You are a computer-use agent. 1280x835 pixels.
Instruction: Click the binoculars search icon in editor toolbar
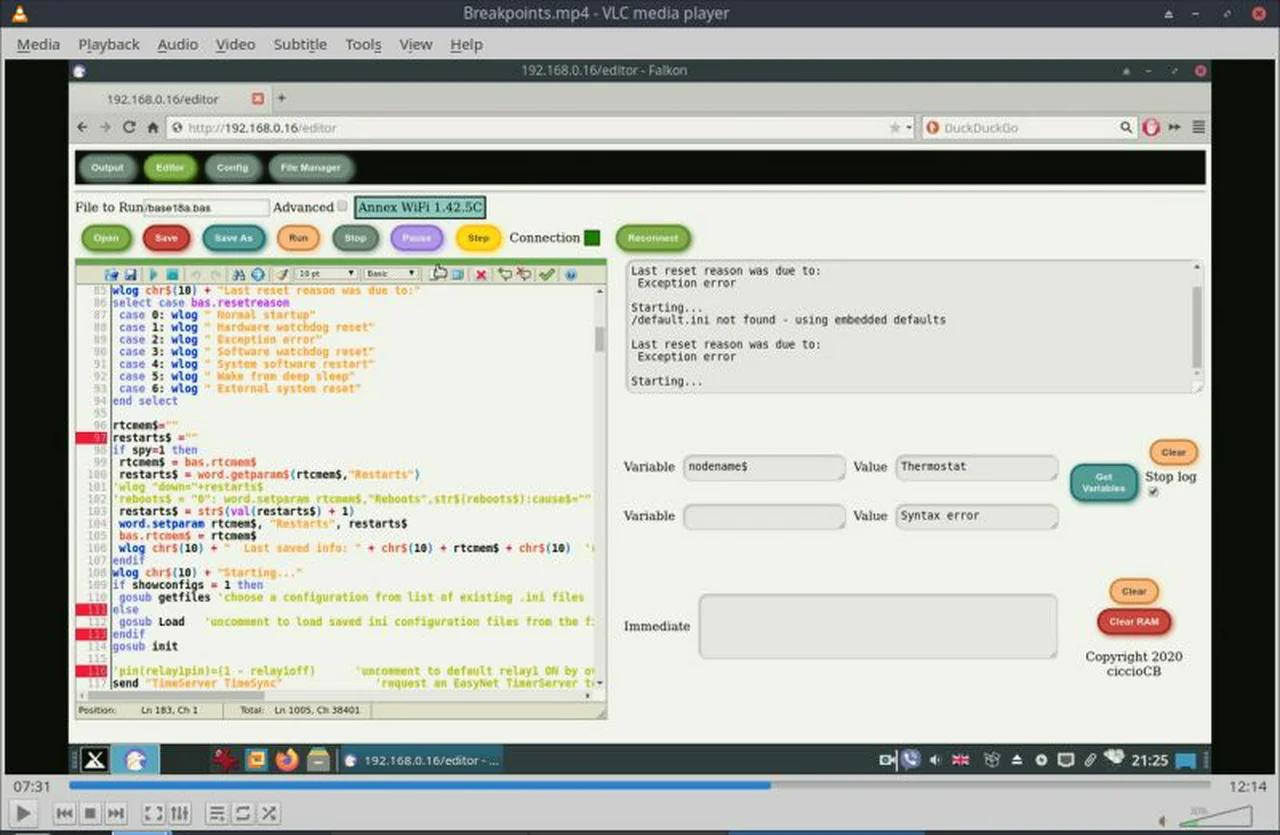tap(240, 274)
